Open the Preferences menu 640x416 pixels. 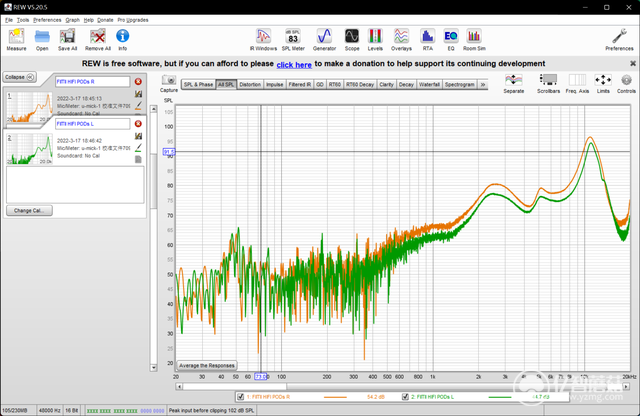tap(47, 20)
